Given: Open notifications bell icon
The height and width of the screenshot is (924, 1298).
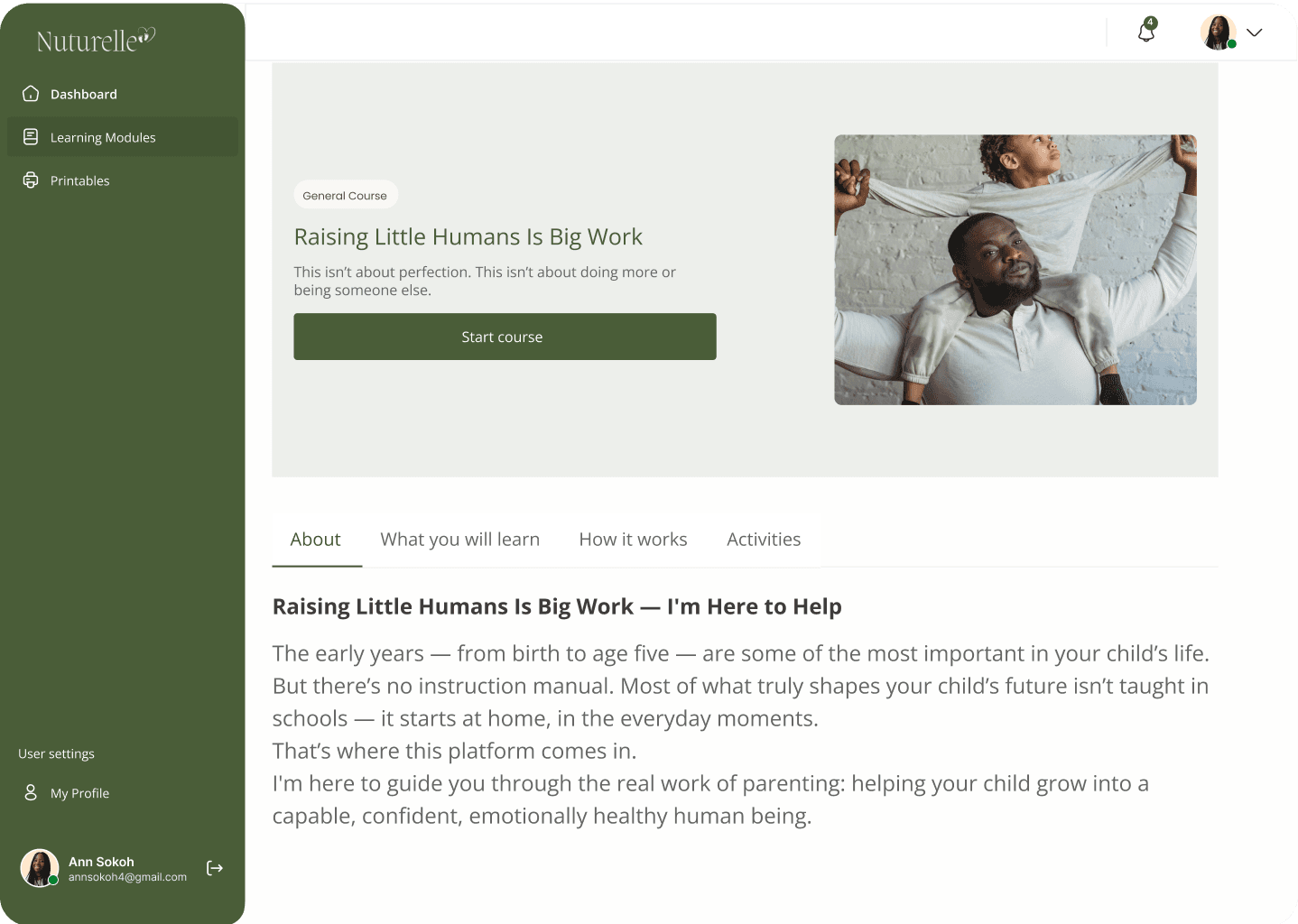Looking at the screenshot, I should click(x=1146, y=32).
